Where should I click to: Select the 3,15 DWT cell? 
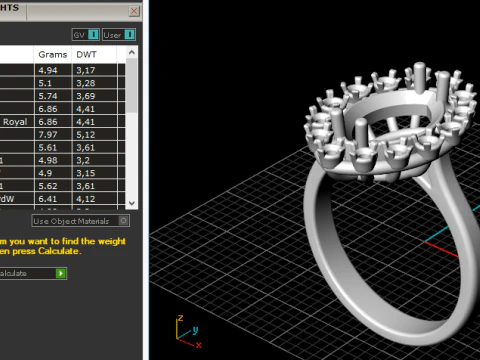point(95,173)
